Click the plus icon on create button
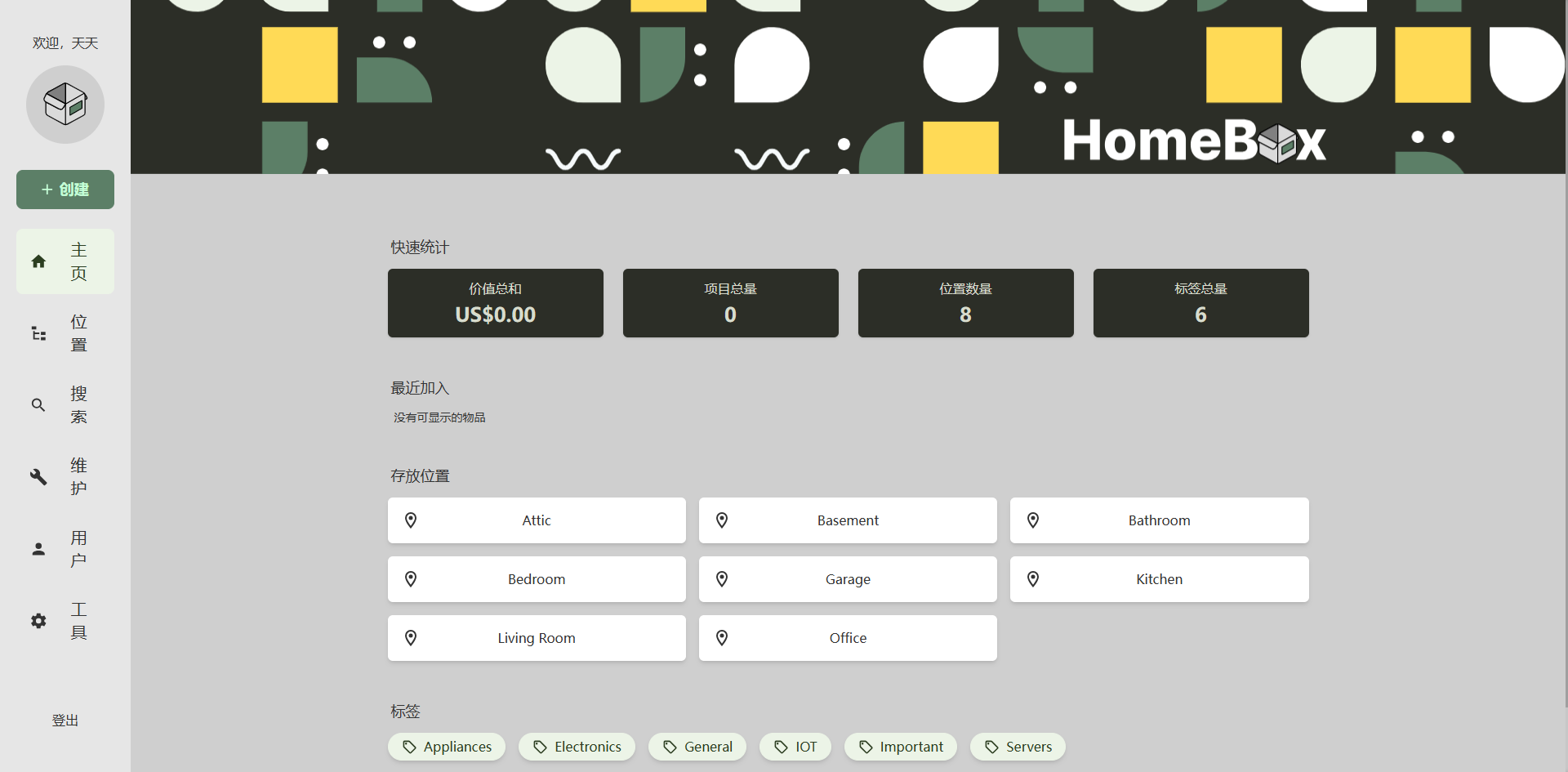The width and height of the screenshot is (1568, 772). pyautogui.click(x=47, y=190)
